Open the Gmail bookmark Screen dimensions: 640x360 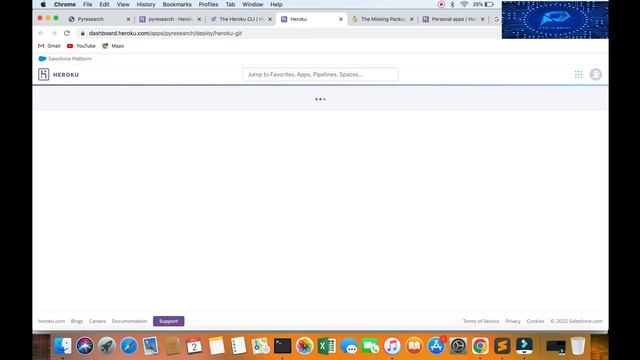[49, 46]
